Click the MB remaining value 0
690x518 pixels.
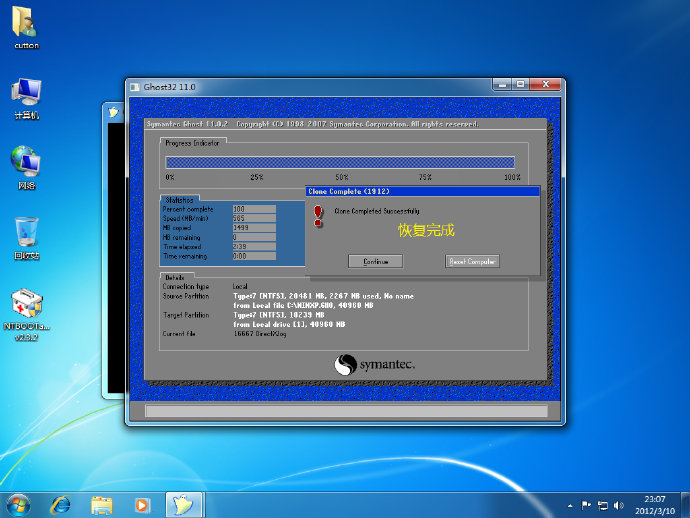[254, 237]
